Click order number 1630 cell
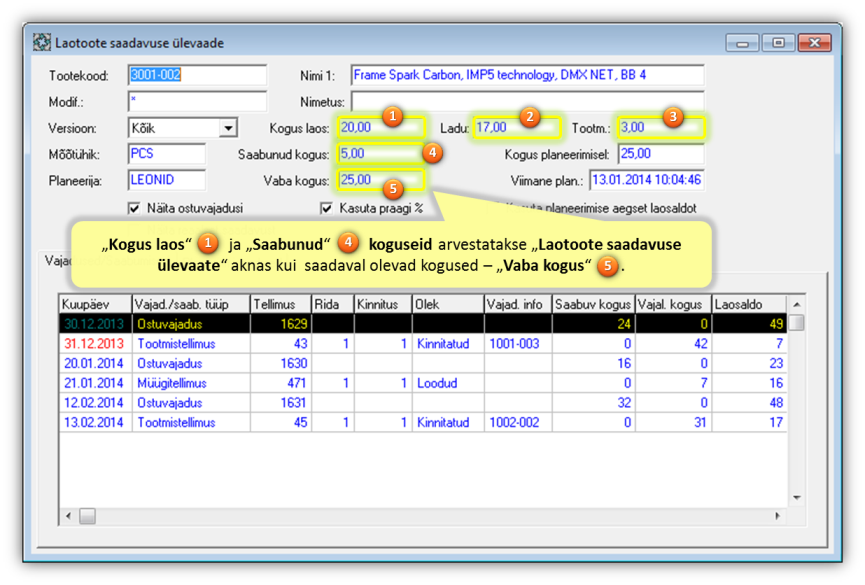This screenshot has width=865, height=585. (x=281, y=363)
